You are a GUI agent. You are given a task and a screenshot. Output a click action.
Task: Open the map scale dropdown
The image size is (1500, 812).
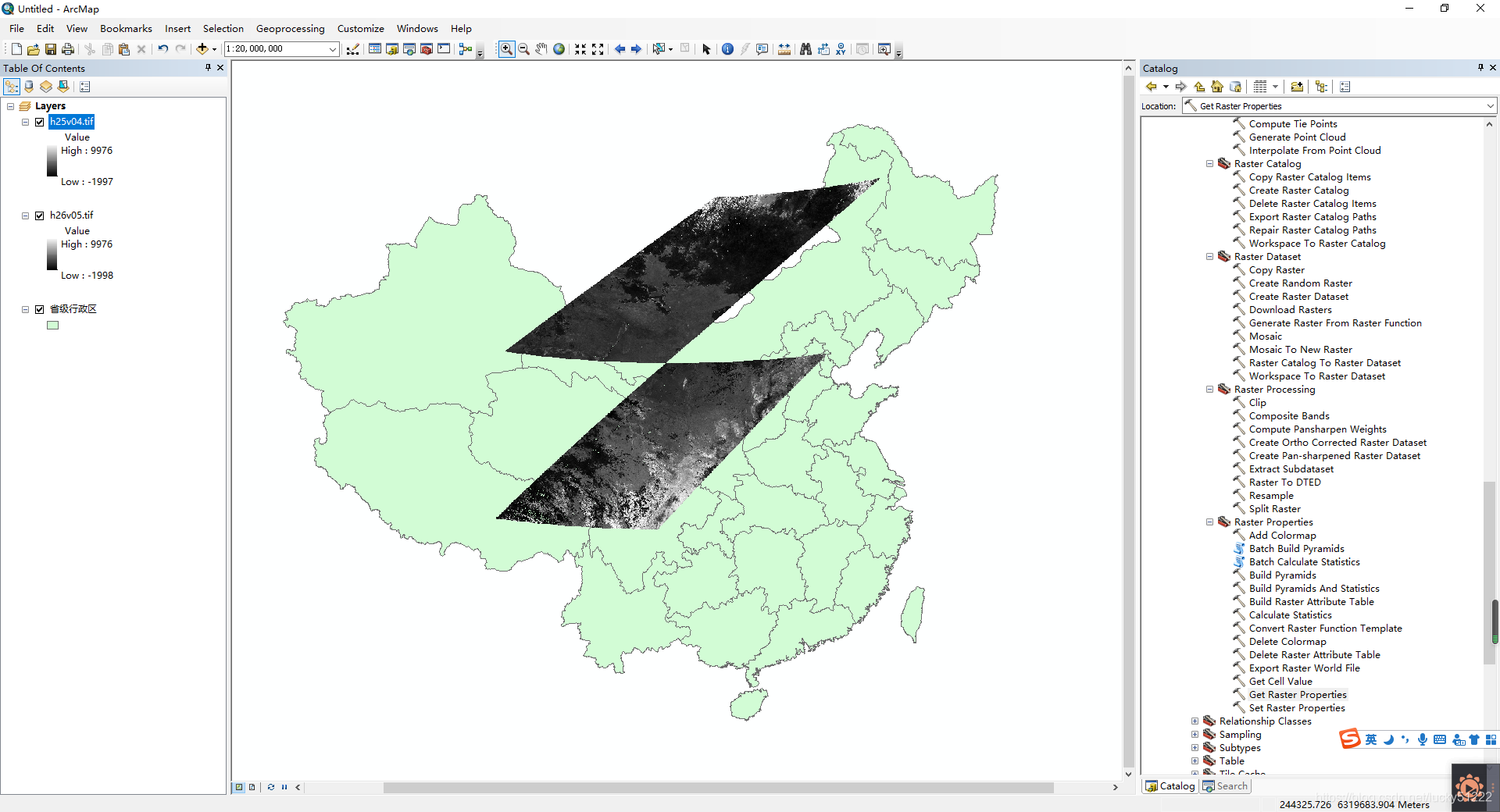(334, 48)
